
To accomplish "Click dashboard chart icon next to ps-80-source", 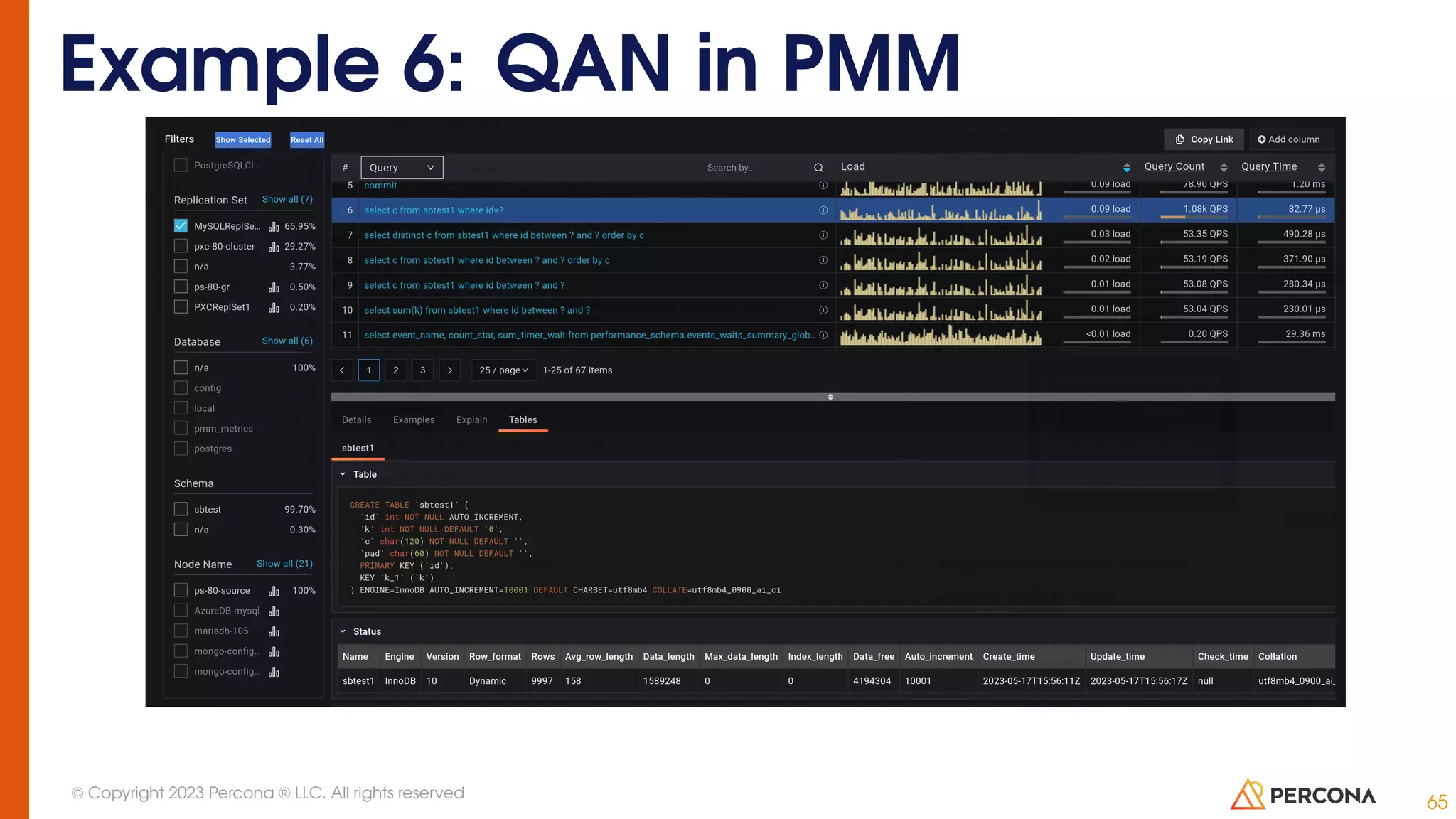I will [x=274, y=591].
